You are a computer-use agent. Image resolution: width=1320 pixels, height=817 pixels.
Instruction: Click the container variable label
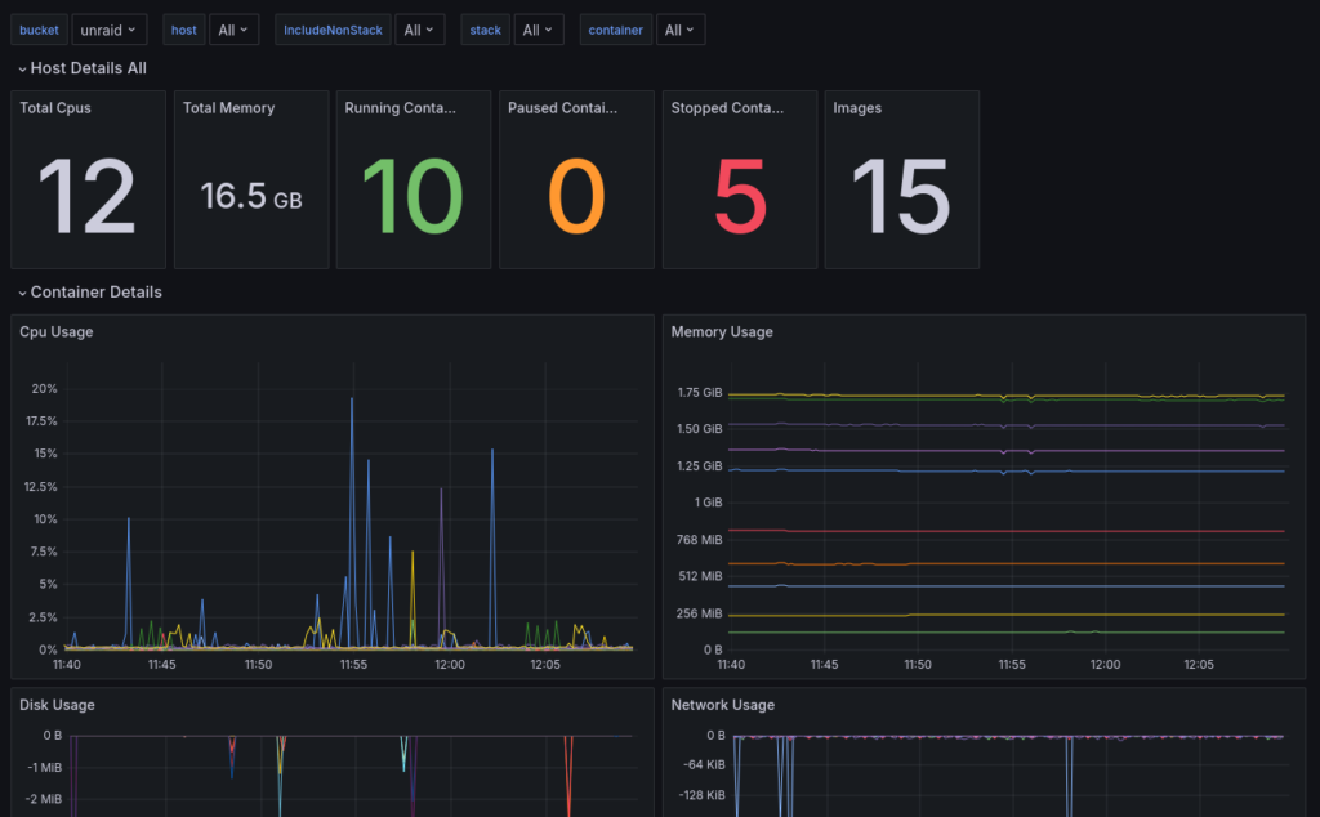[x=615, y=29]
